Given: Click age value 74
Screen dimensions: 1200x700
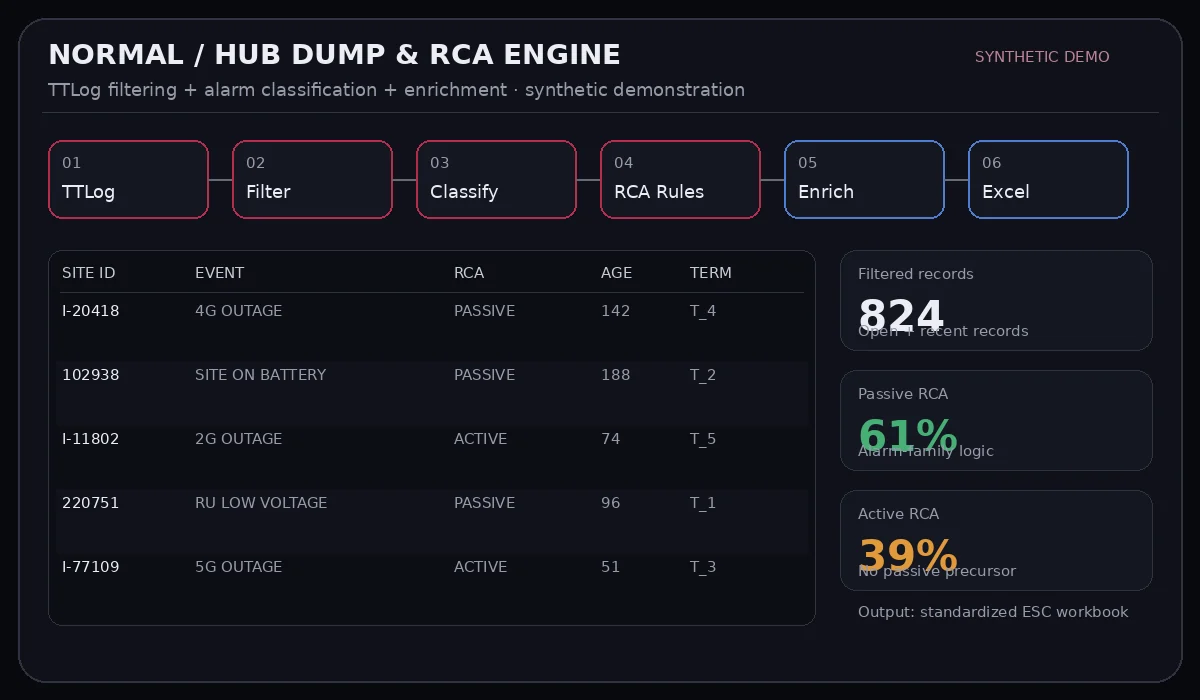Looking at the screenshot, I should coord(610,439).
